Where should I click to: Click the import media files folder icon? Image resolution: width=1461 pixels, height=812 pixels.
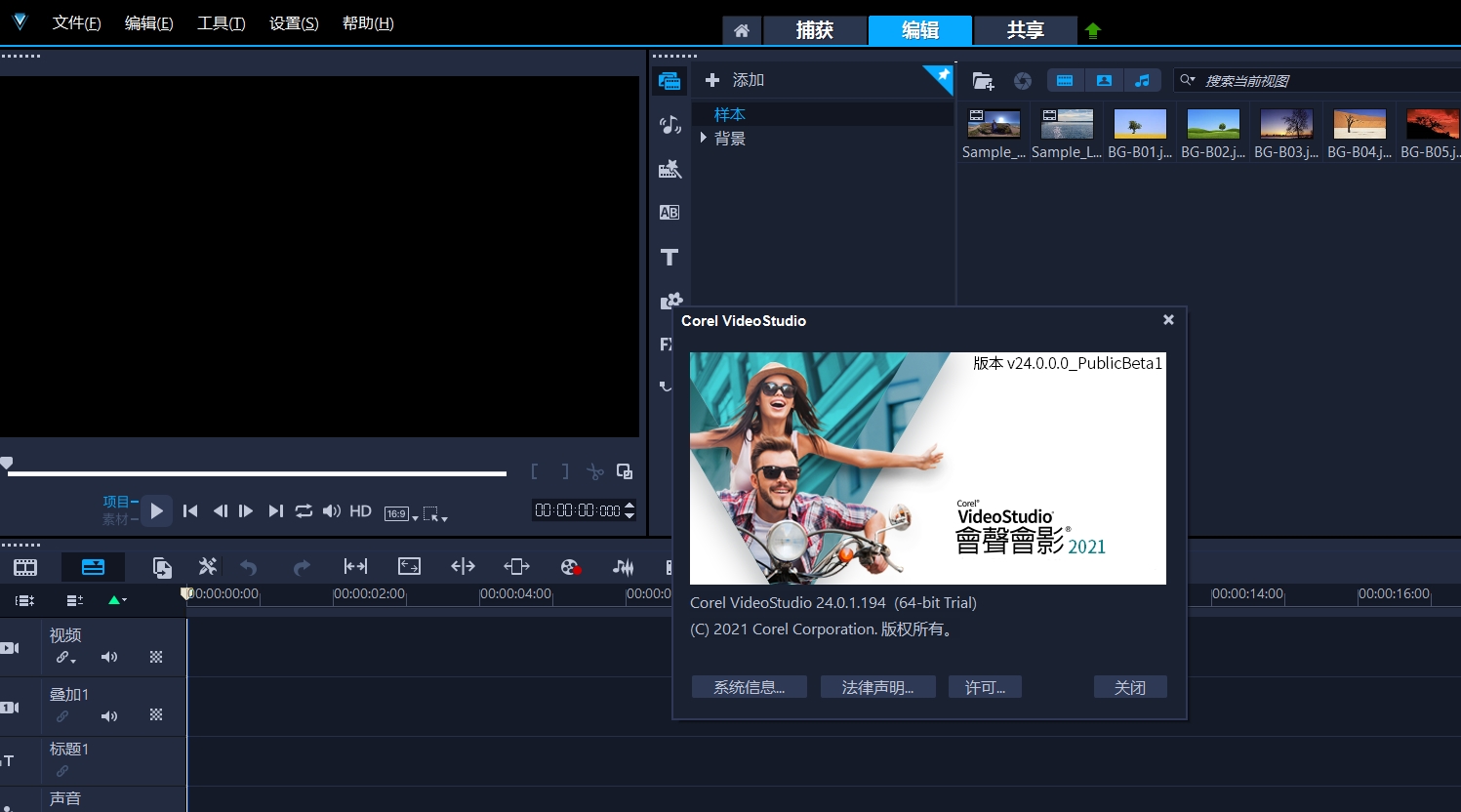coord(983,81)
